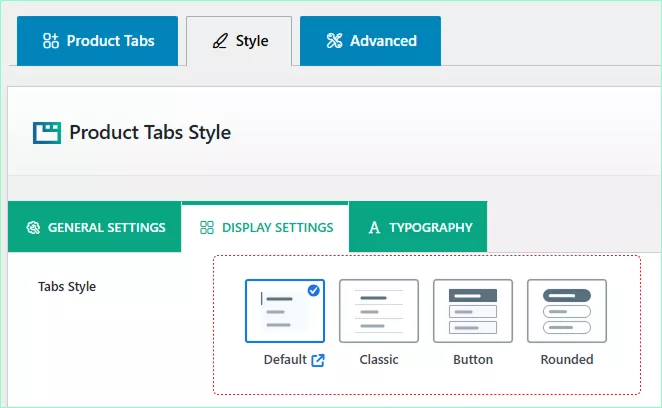Click the palette icon beside General Settings
Image resolution: width=662 pixels, height=408 pixels.
33,228
